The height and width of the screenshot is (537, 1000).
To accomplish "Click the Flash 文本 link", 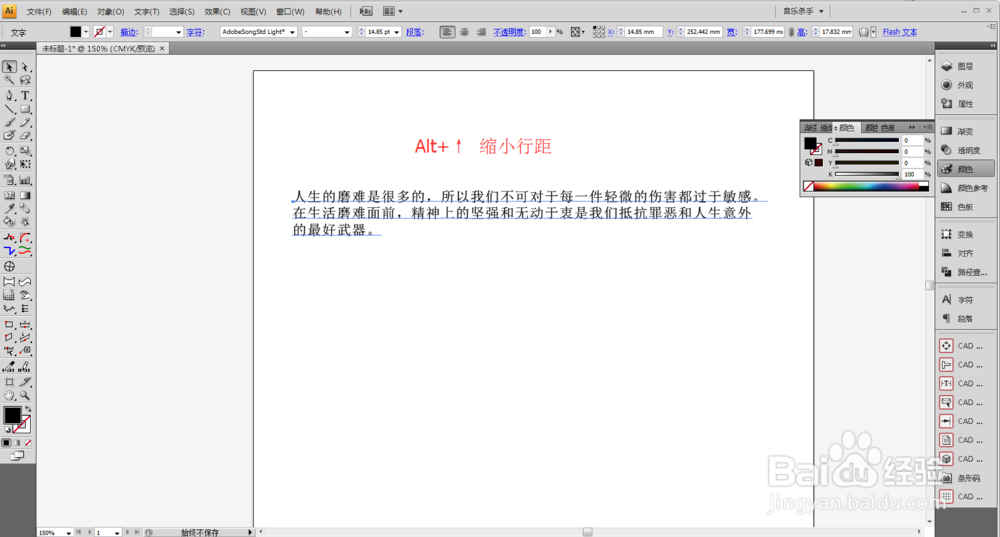I will [900, 32].
